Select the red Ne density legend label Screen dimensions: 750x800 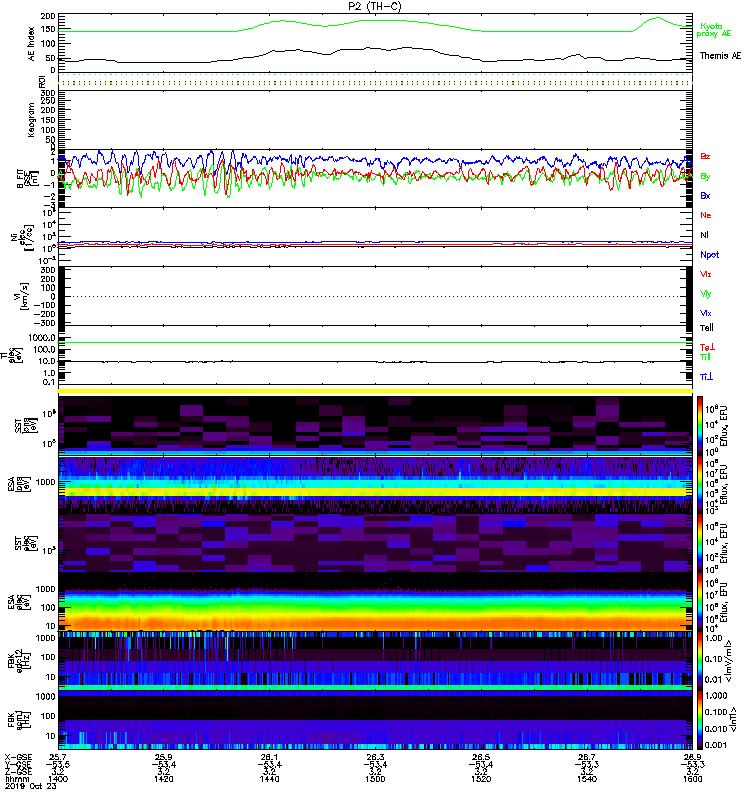706,215
